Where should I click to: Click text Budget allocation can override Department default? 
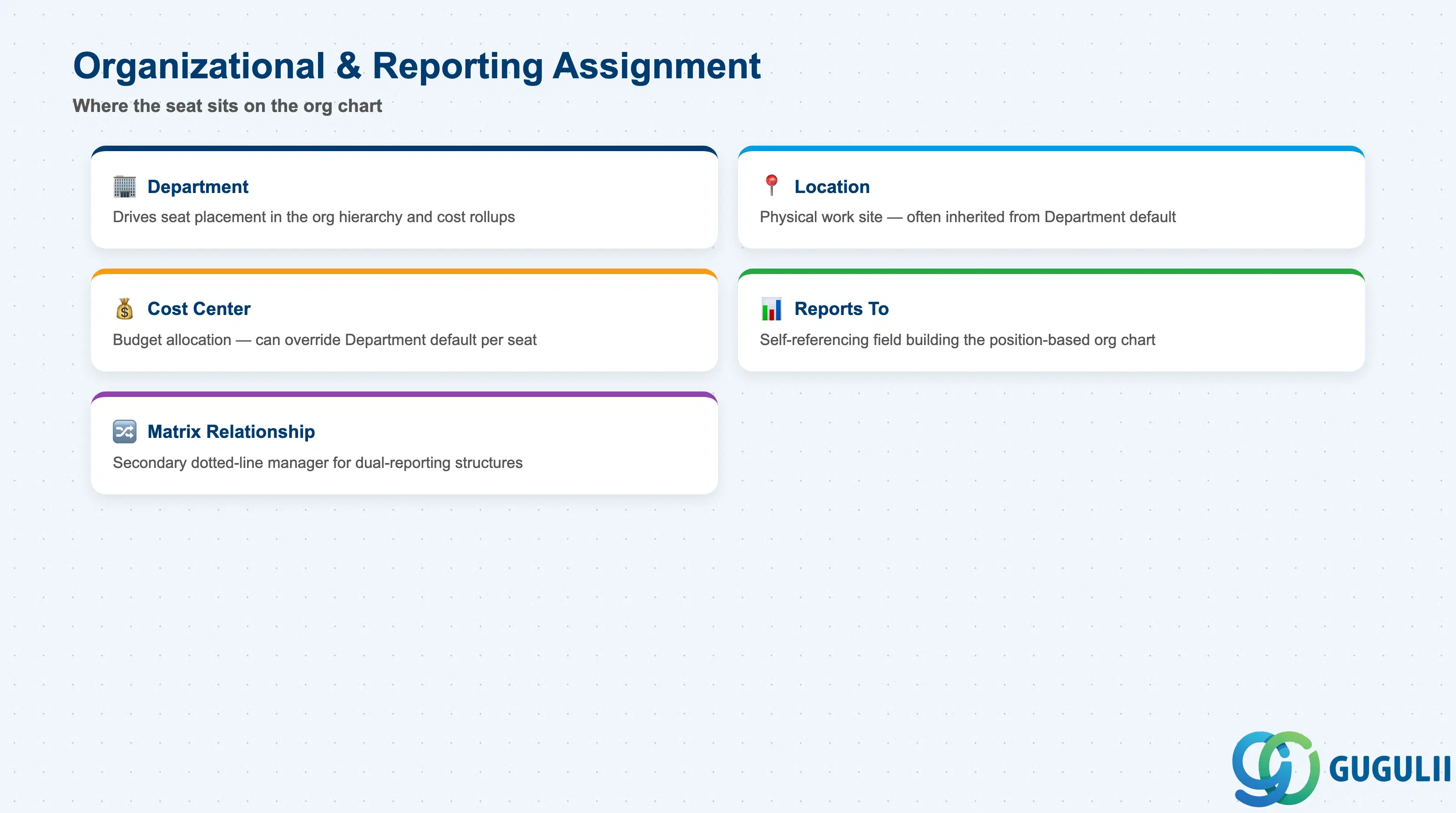point(324,340)
